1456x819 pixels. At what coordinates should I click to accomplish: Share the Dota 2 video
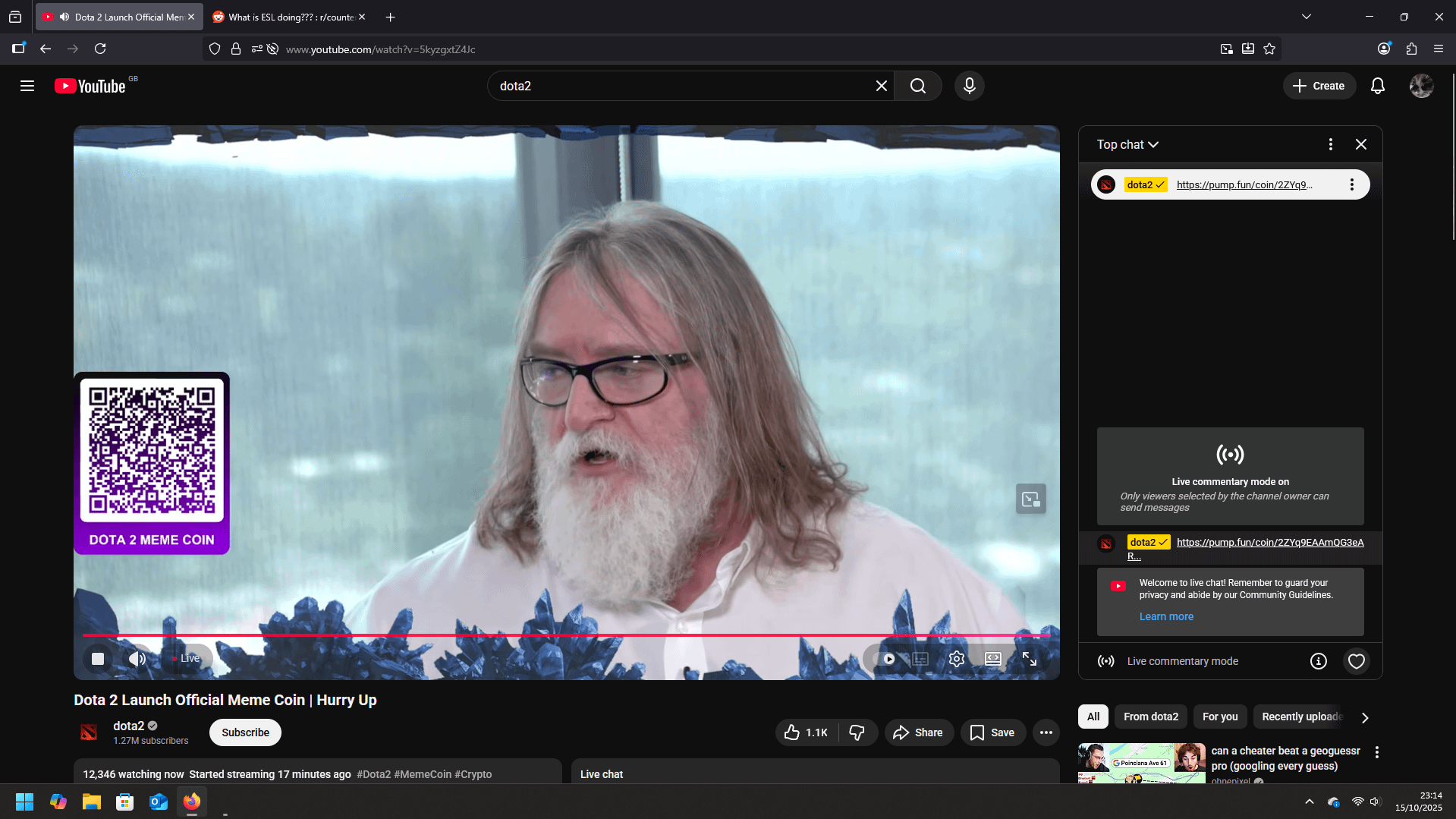919,732
